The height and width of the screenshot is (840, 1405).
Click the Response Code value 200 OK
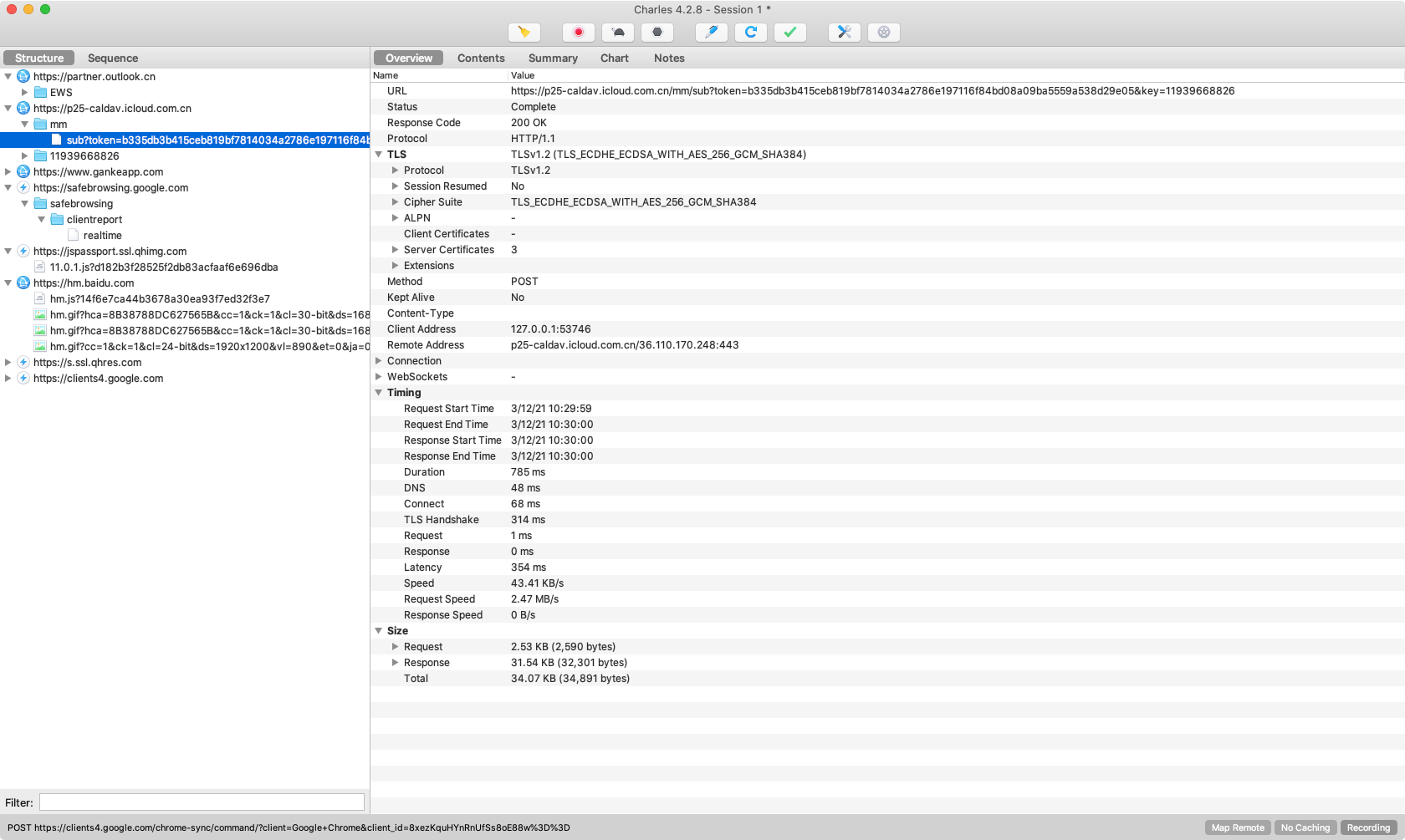click(x=529, y=123)
